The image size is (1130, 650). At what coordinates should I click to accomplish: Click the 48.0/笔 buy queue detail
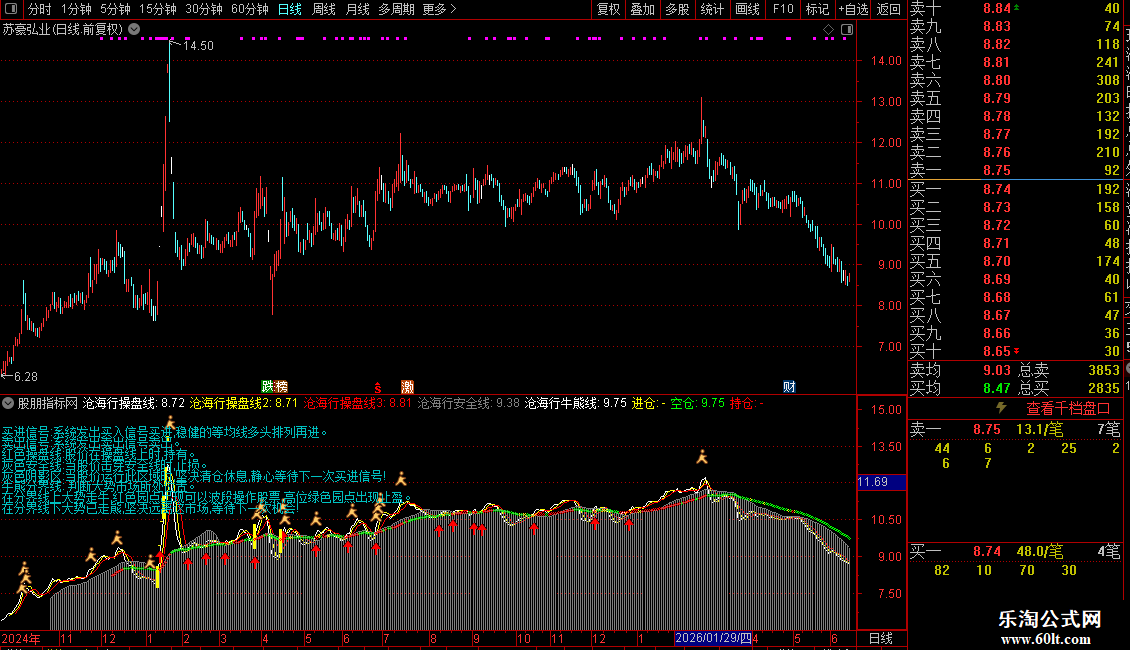[x=1039, y=551]
